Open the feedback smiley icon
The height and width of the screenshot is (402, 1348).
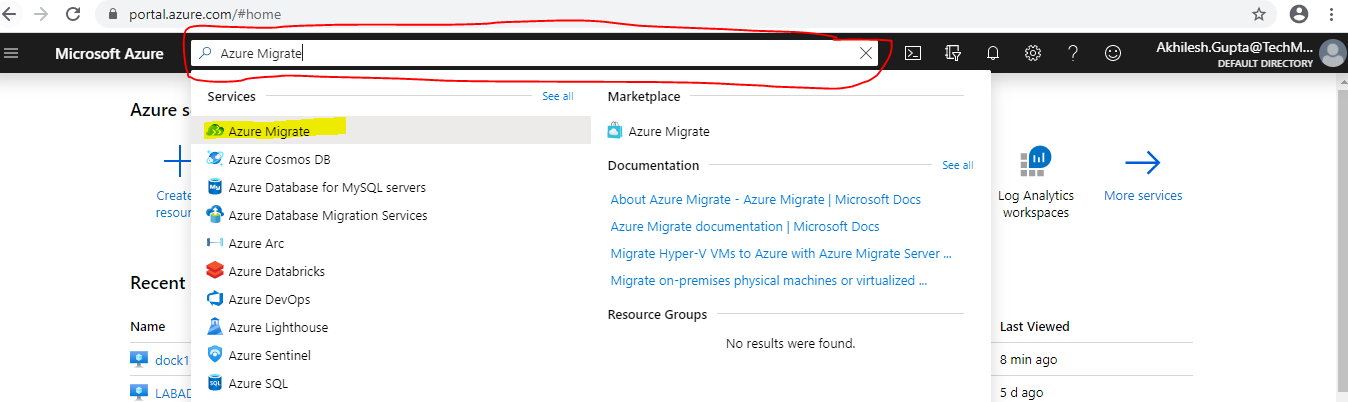coord(1113,53)
